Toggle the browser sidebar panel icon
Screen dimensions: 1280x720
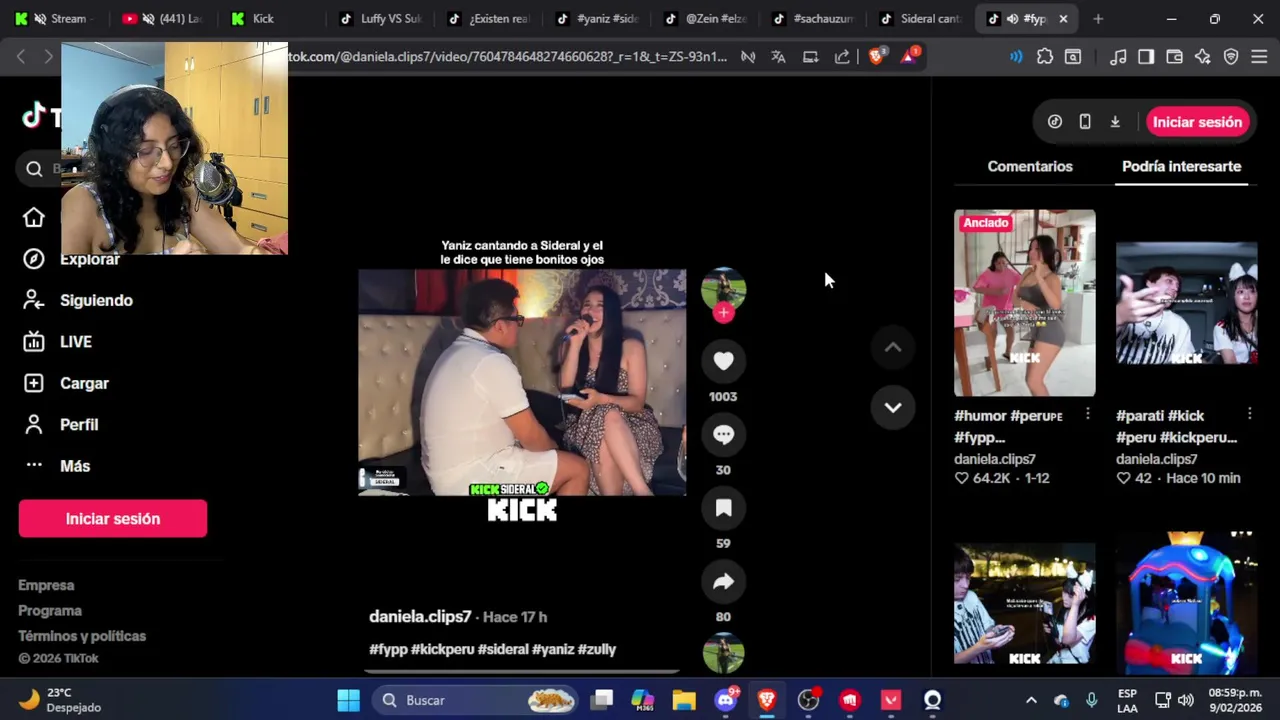(1146, 57)
